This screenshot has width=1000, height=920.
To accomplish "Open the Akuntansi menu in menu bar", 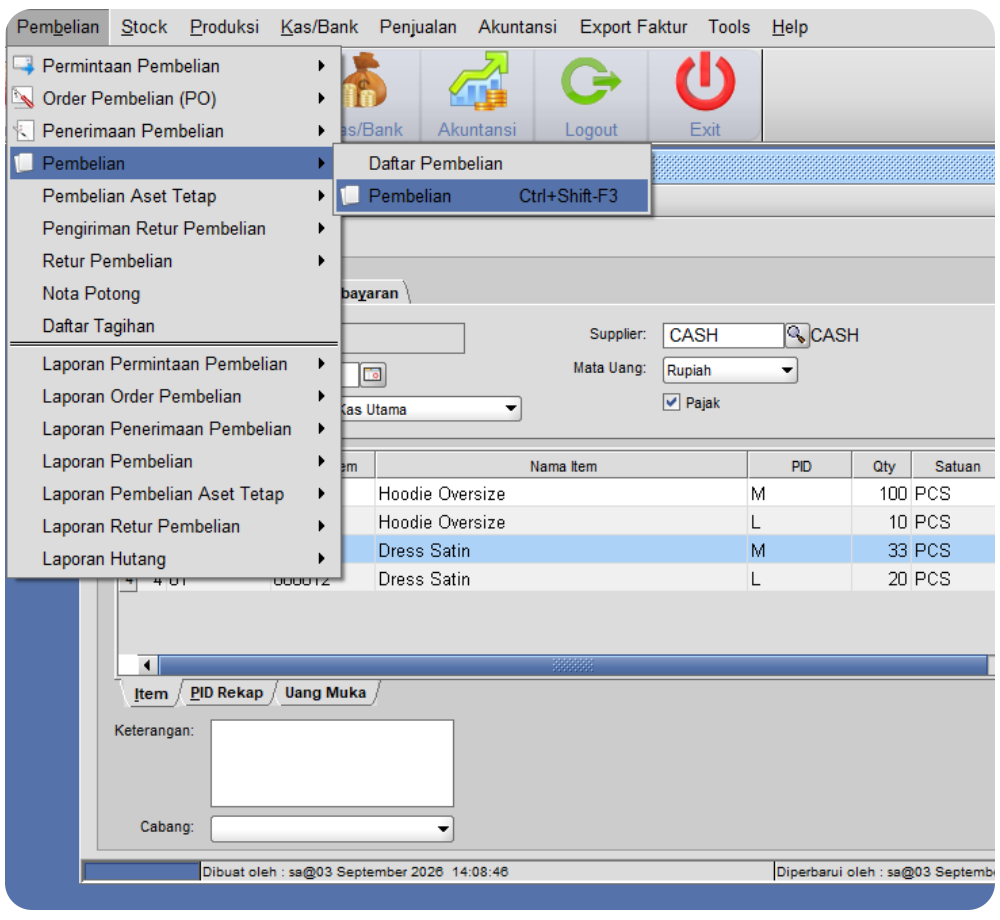I will click(x=518, y=27).
